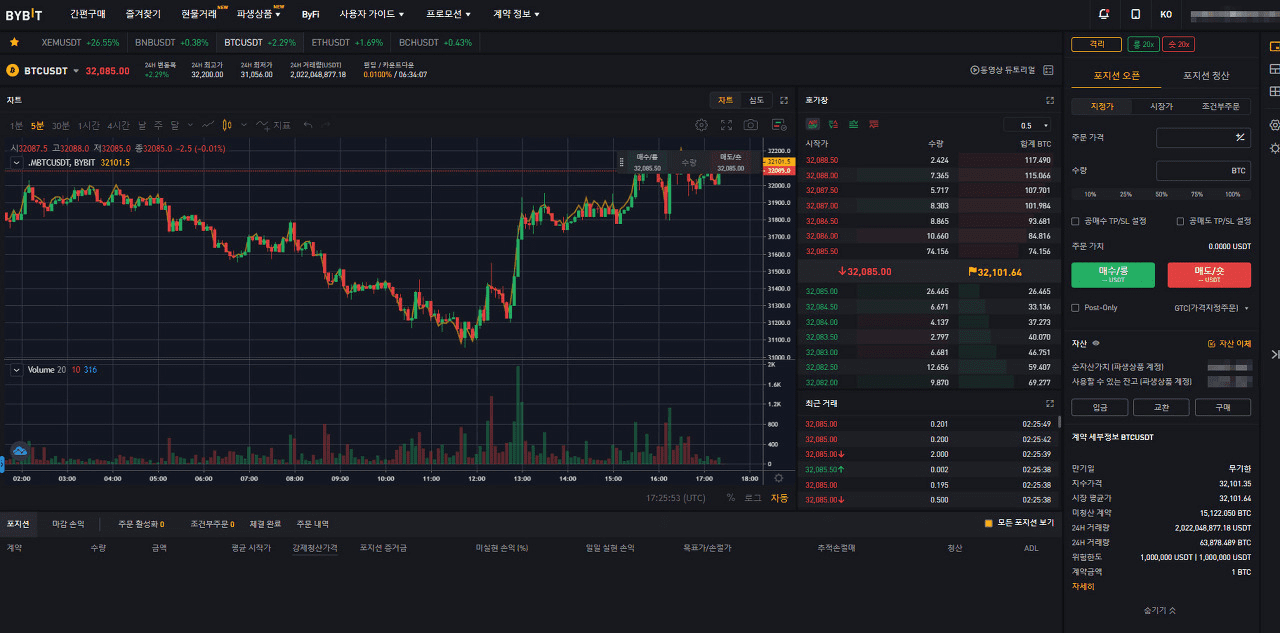
Task: Open the 주문 내역 tab
Action: [x=313, y=523]
